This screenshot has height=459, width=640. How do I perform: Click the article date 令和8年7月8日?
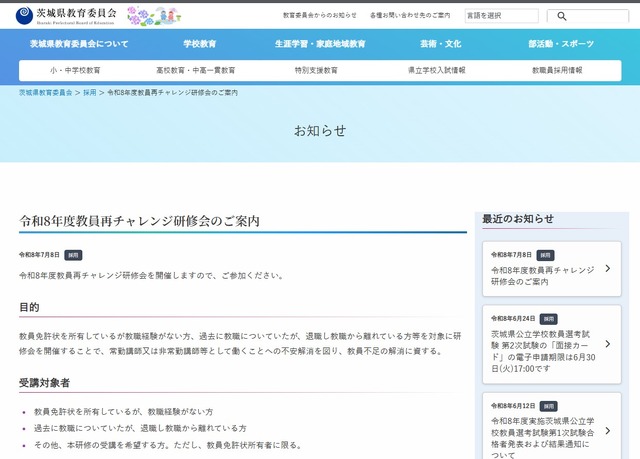(39, 255)
